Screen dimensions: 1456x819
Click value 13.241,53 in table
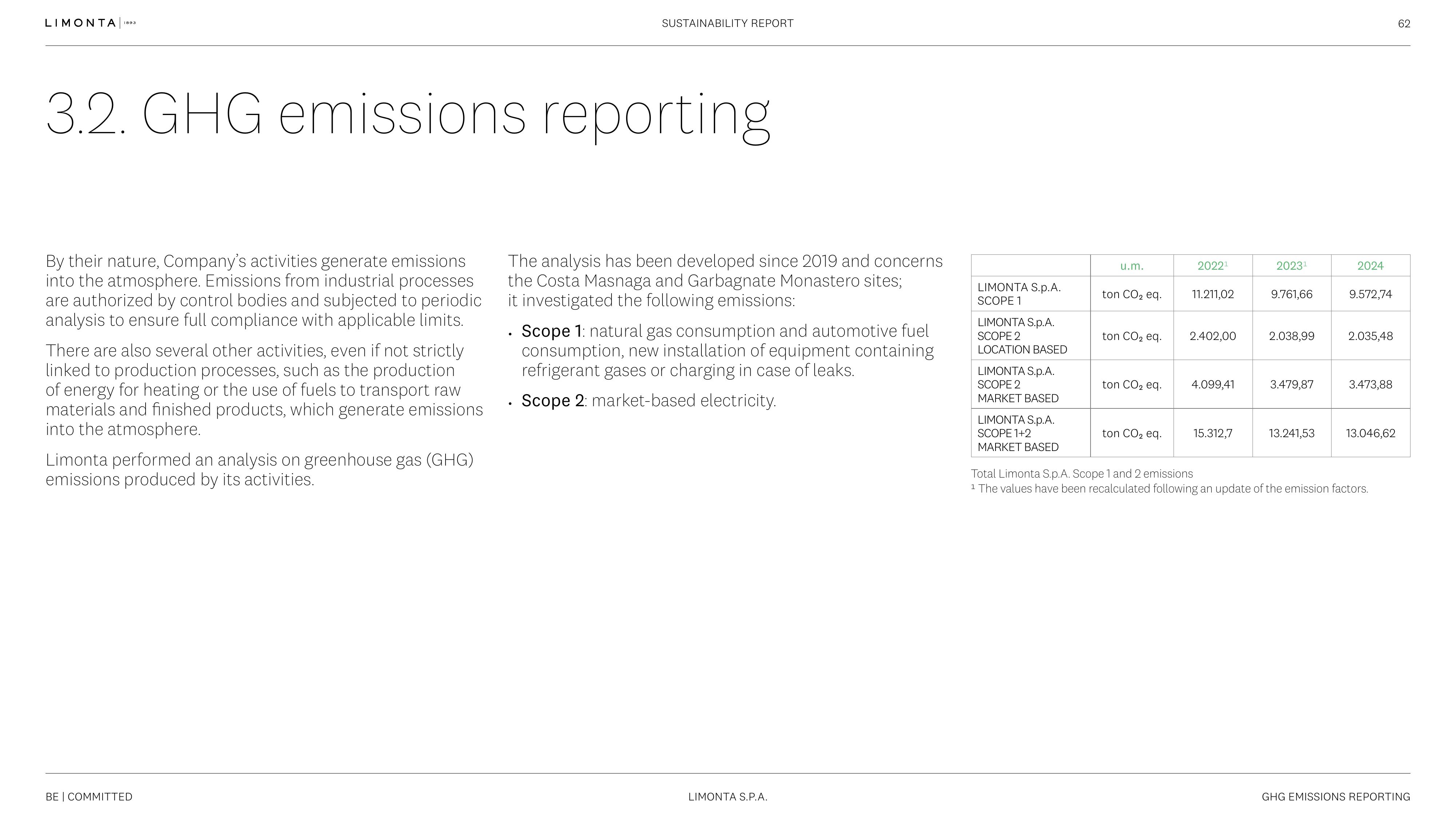pyautogui.click(x=1291, y=433)
